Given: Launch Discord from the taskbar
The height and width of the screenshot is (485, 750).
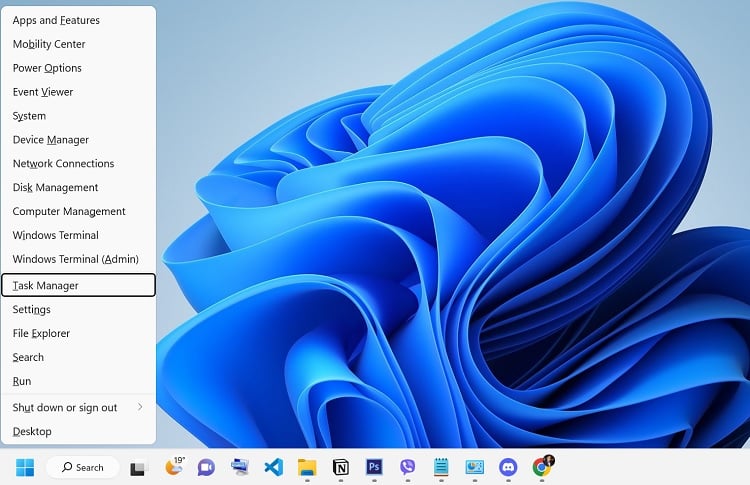Looking at the screenshot, I should pos(508,467).
